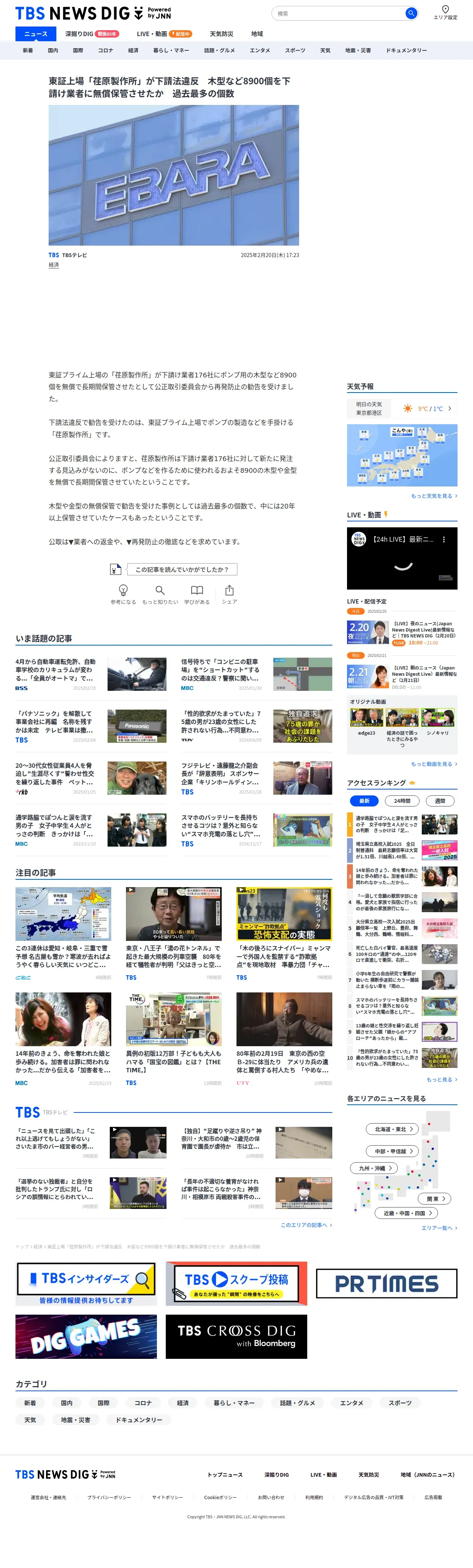This screenshot has height=1568, width=473.
Task: Click the article survey document icon
Action: (116, 569)
